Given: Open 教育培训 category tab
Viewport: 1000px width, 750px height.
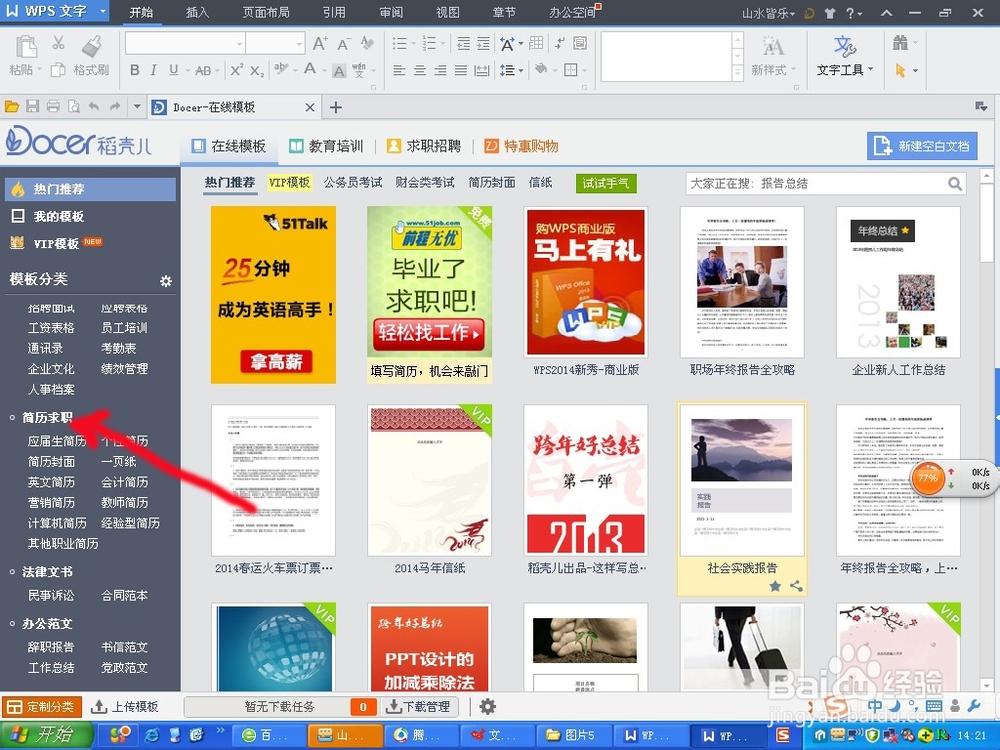Looking at the screenshot, I should pyautogui.click(x=326, y=146).
